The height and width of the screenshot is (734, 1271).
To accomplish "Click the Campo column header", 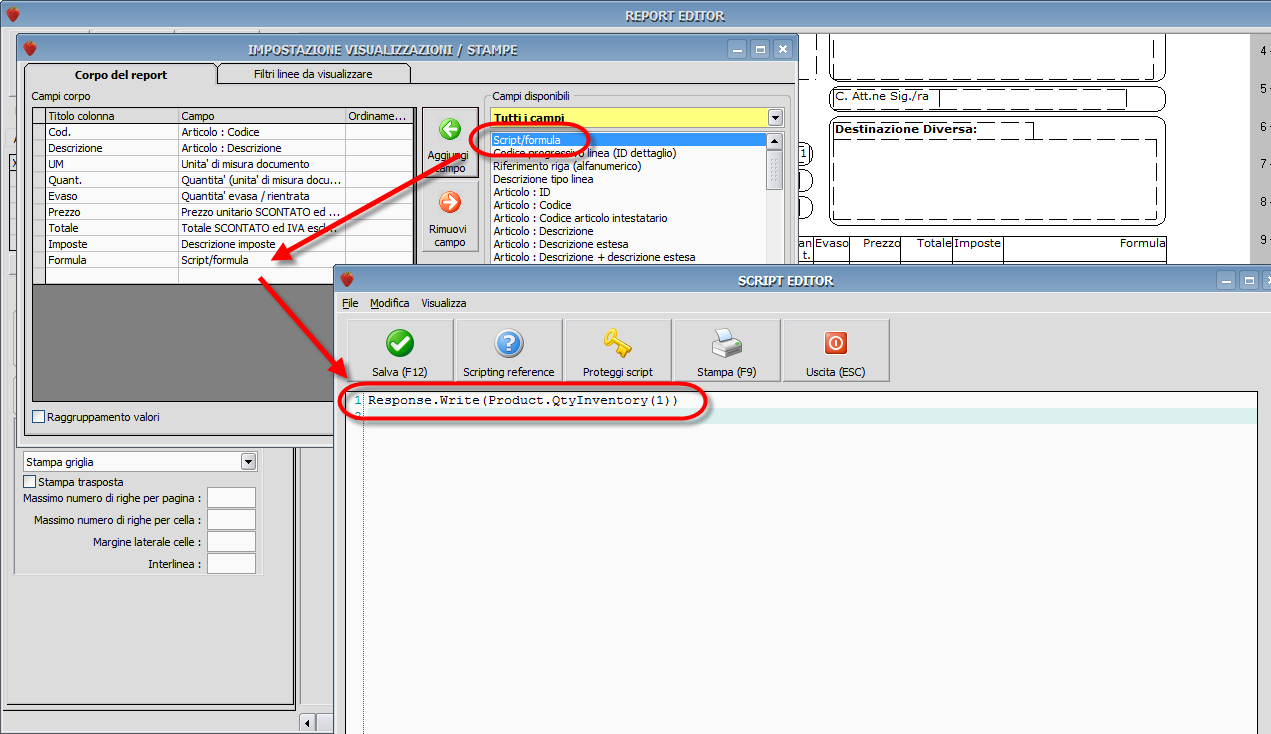I will 262,116.
